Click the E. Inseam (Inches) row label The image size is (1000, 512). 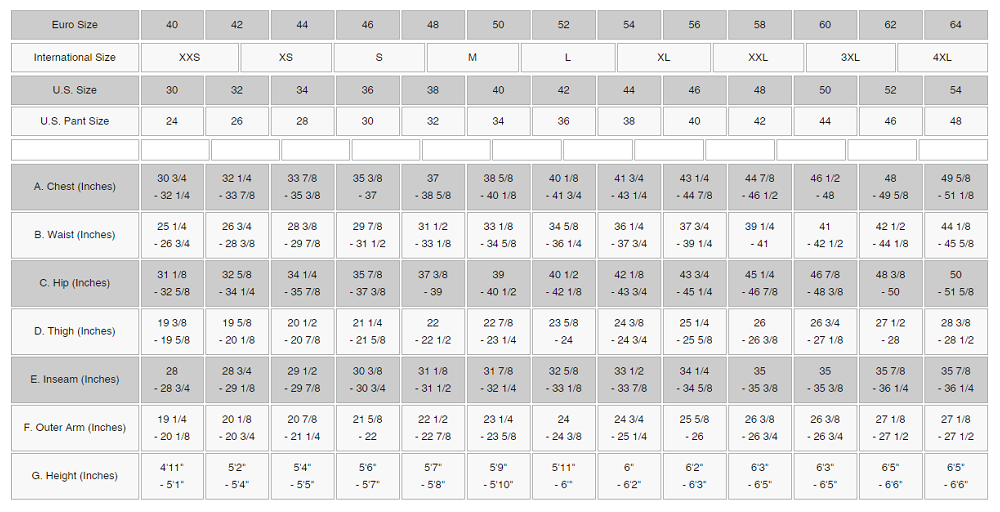[75, 379]
